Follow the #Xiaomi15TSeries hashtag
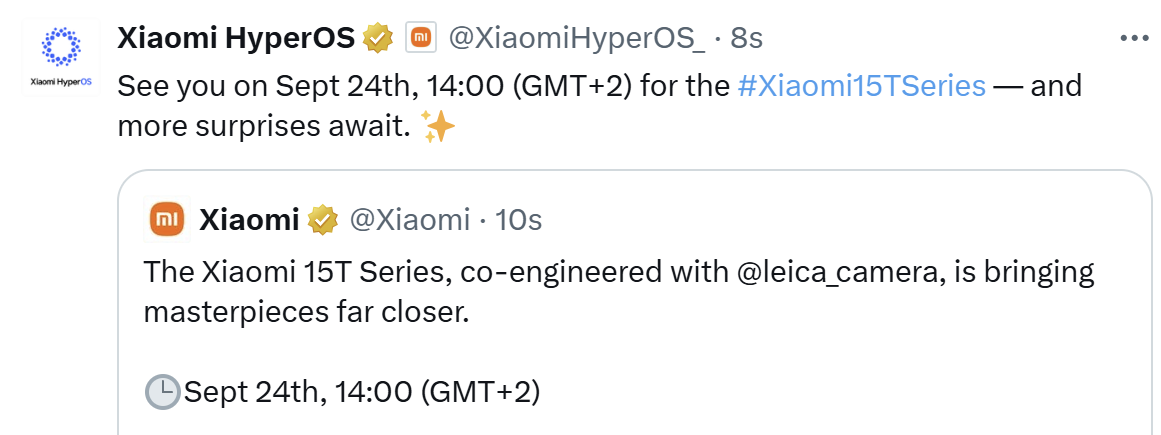This screenshot has height=435, width=1161. [862, 86]
